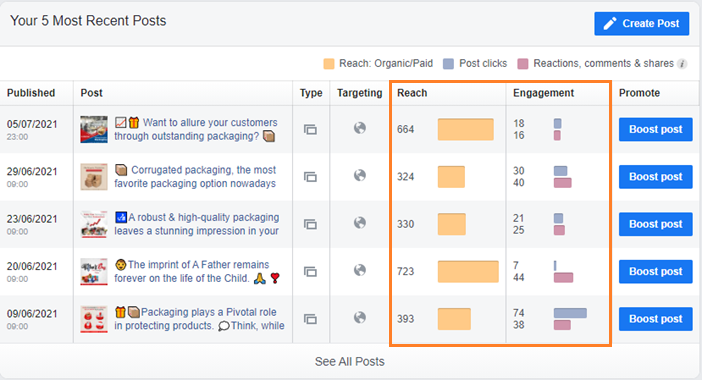Click the published date 23/06/2021
Screen dimensions: 702x380
[x=32, y=219]
